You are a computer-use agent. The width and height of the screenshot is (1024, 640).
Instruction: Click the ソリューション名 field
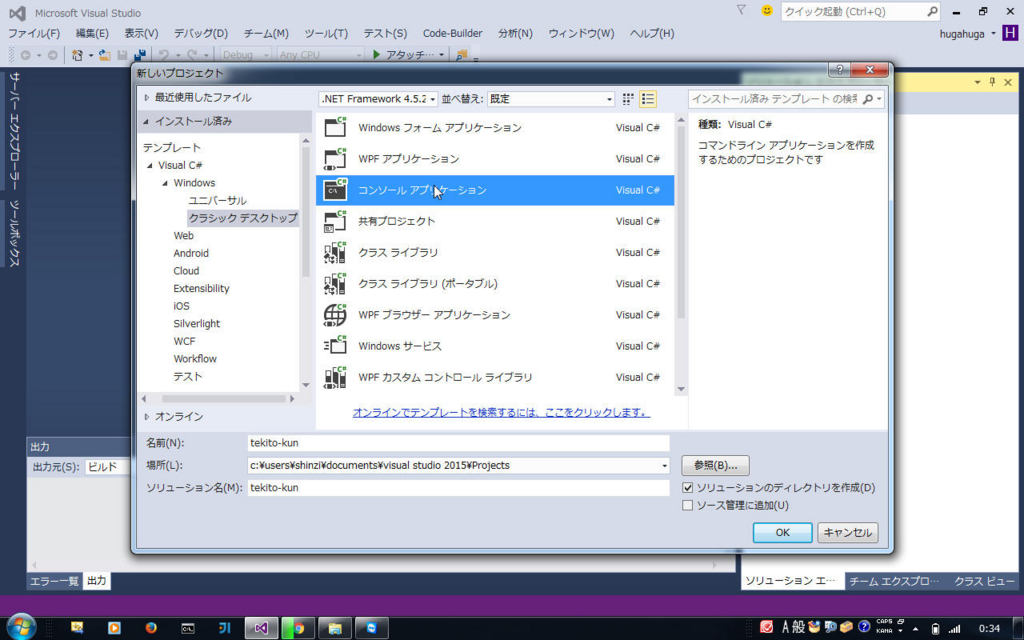pyautogui.click(x=458, y=488)
